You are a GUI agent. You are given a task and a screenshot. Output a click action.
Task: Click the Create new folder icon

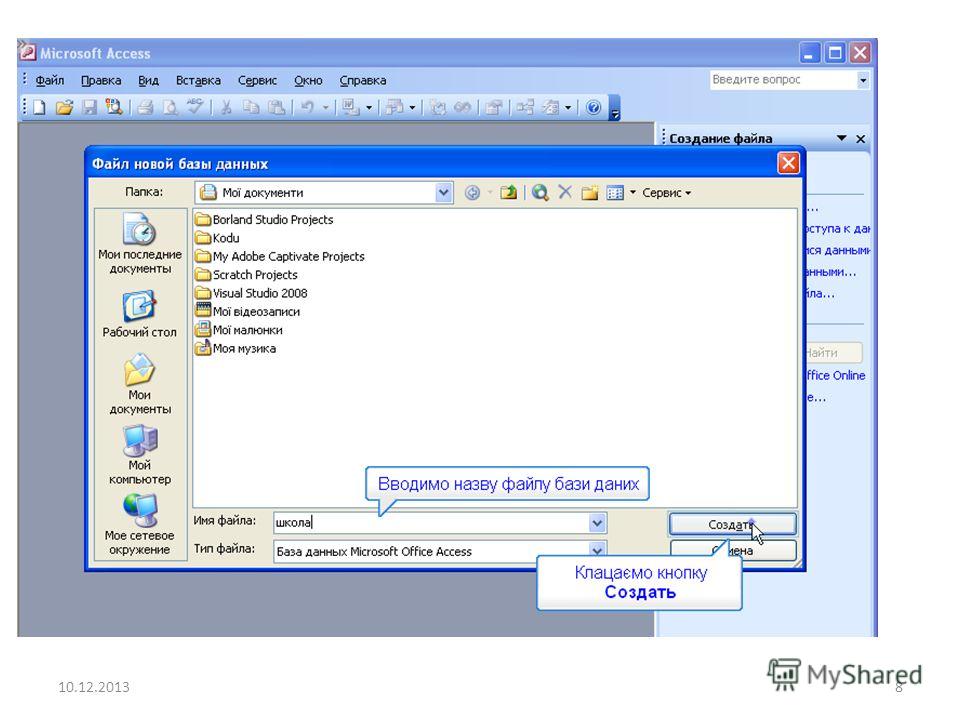point(590,193)
